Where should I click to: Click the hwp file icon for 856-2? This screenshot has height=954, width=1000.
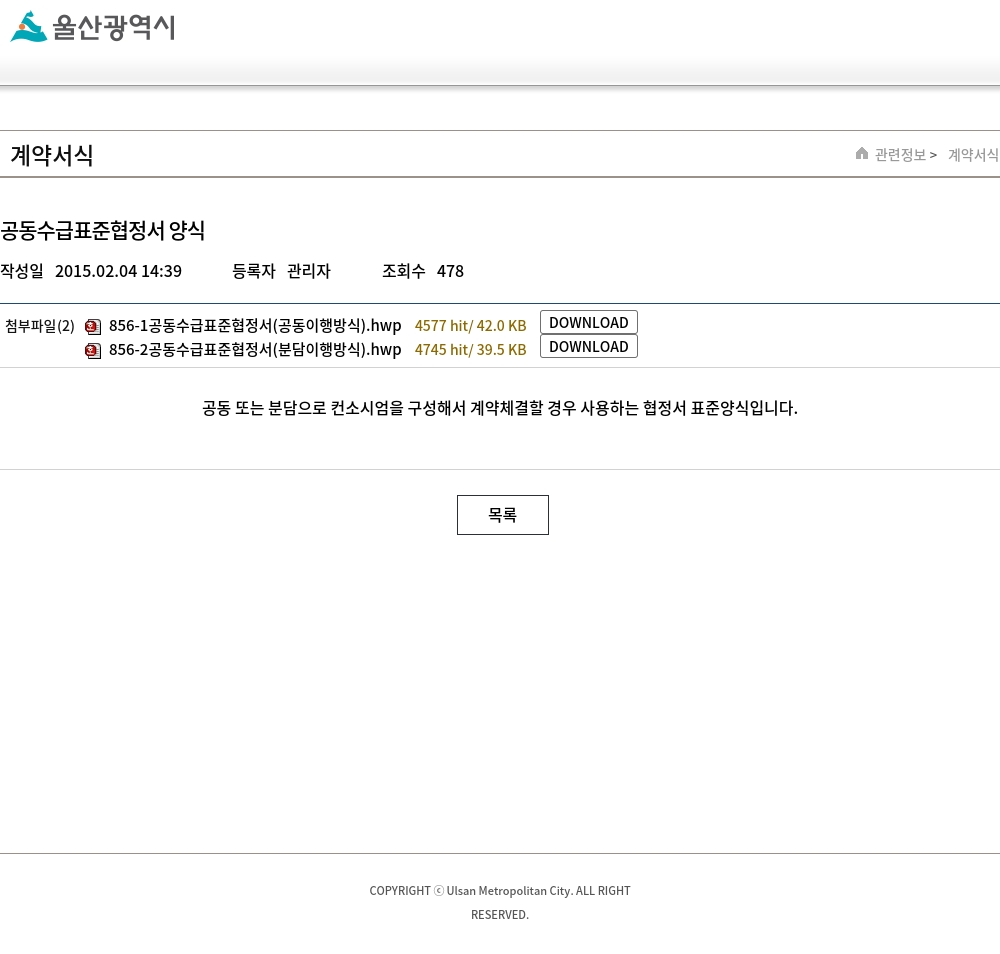(93, 351)
